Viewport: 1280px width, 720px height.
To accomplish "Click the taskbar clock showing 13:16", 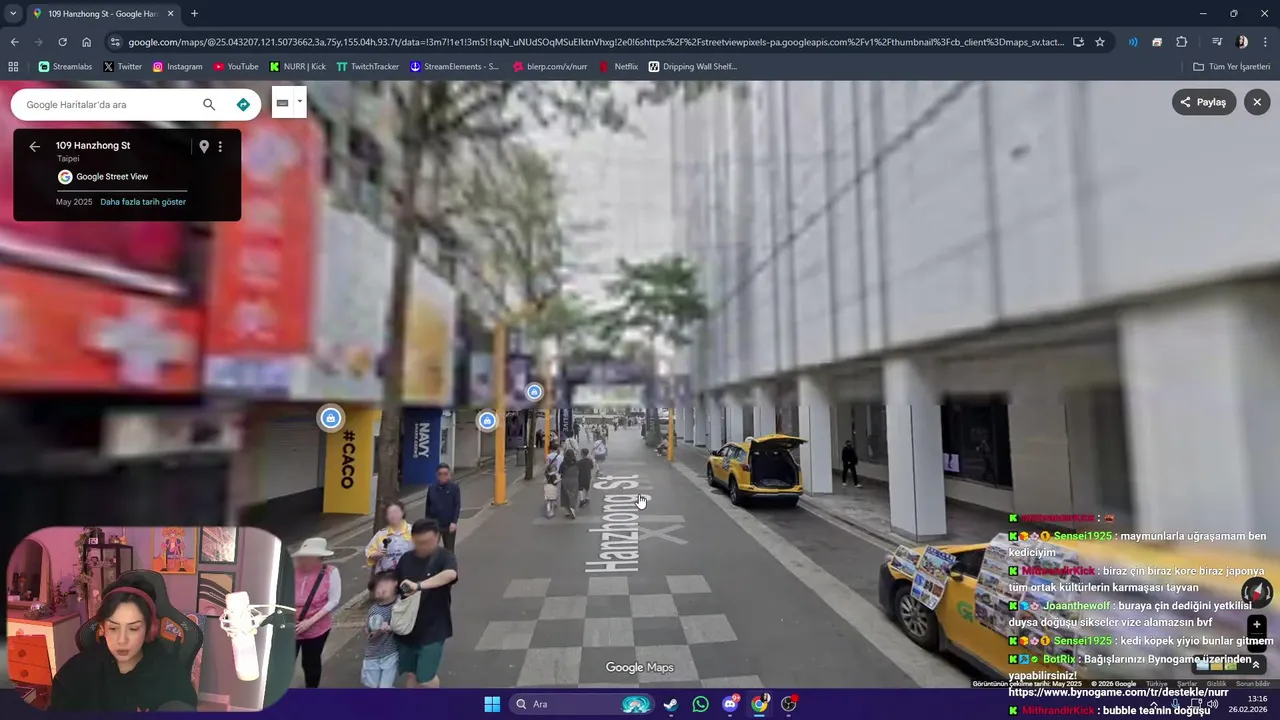I will pyautogui.click(x=1249, y=704).
